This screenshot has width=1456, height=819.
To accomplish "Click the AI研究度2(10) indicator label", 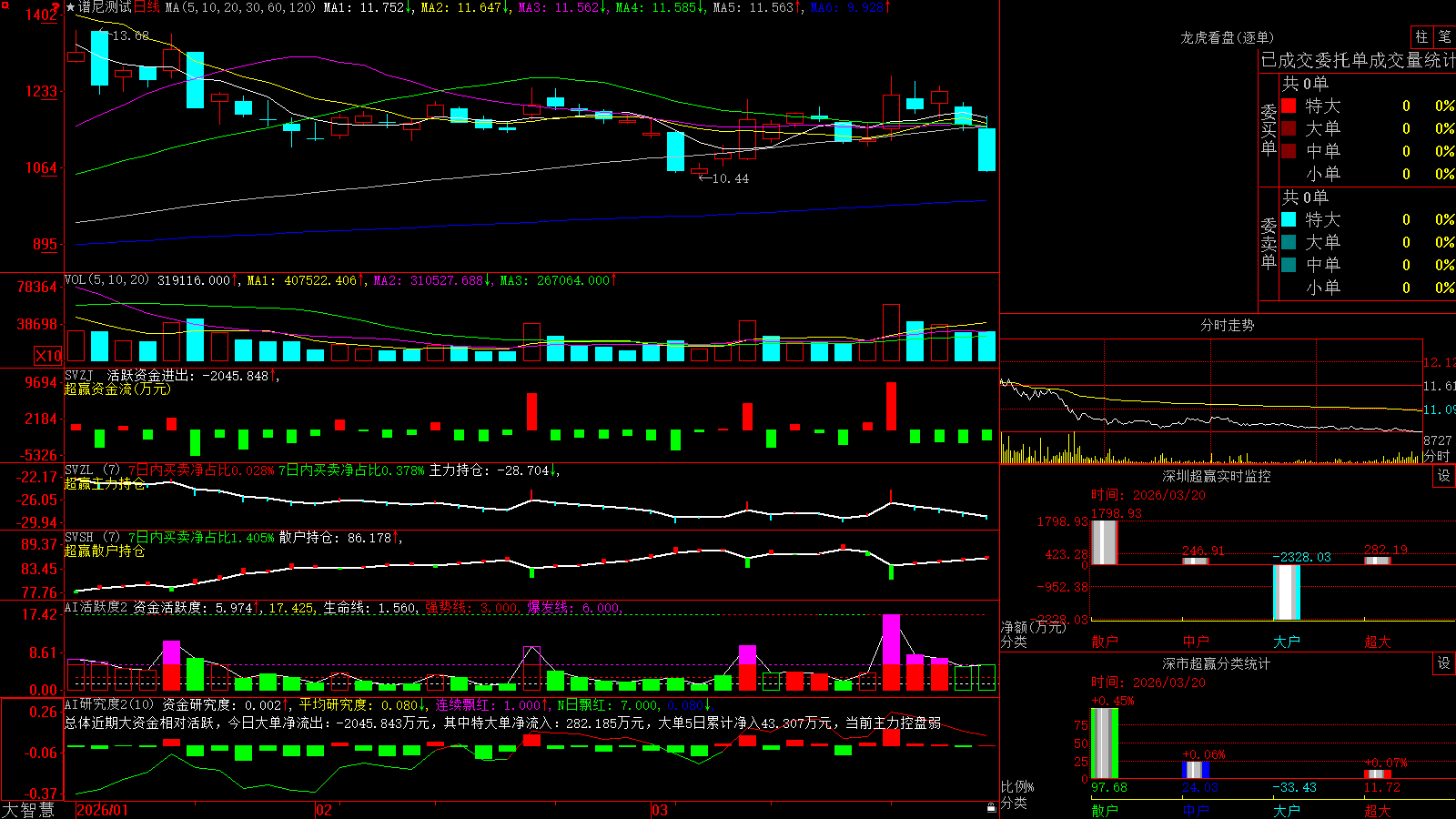I will [109, 704].
